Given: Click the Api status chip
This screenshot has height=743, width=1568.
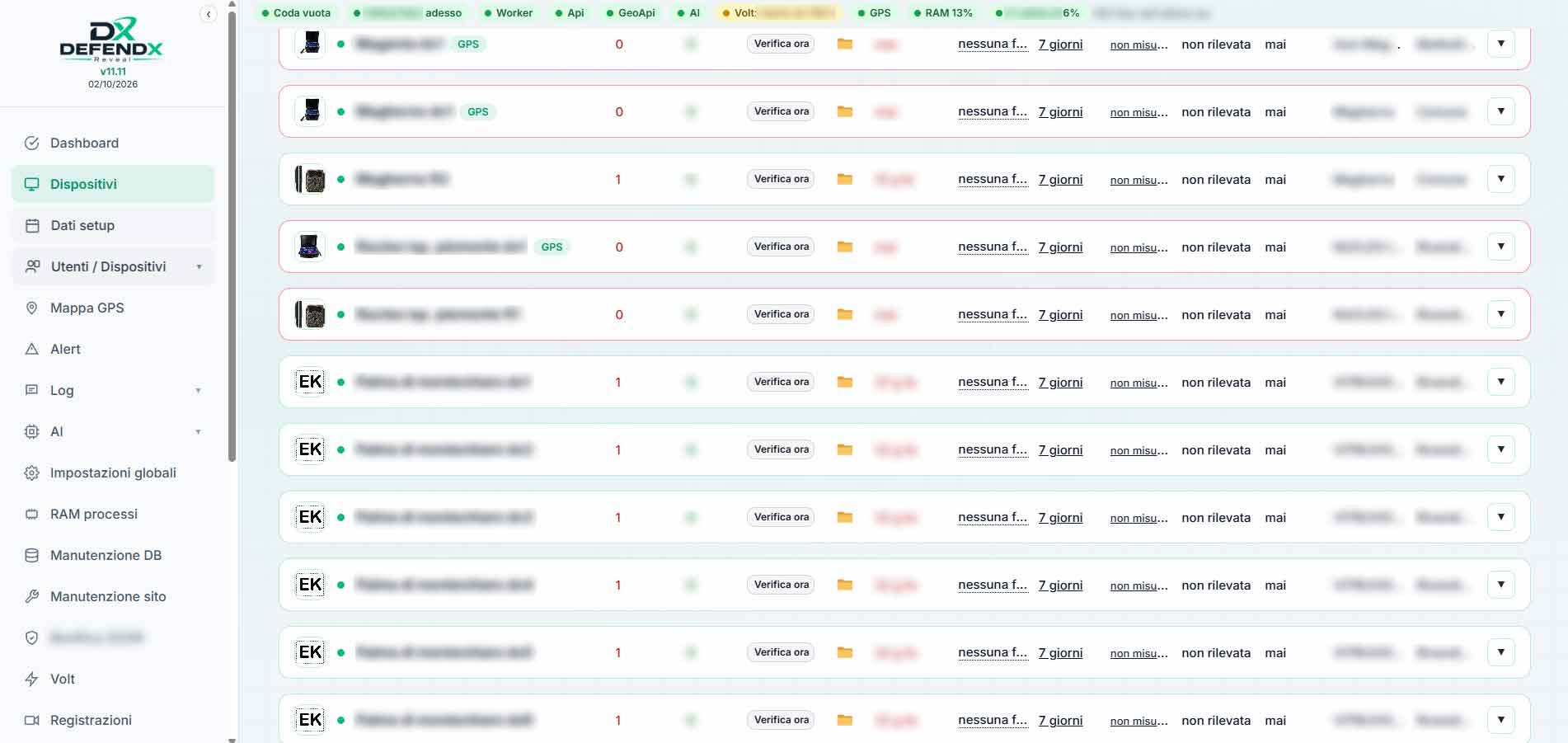Looking at the screenshot, I should pyautogui.click(x=570, y=13).
